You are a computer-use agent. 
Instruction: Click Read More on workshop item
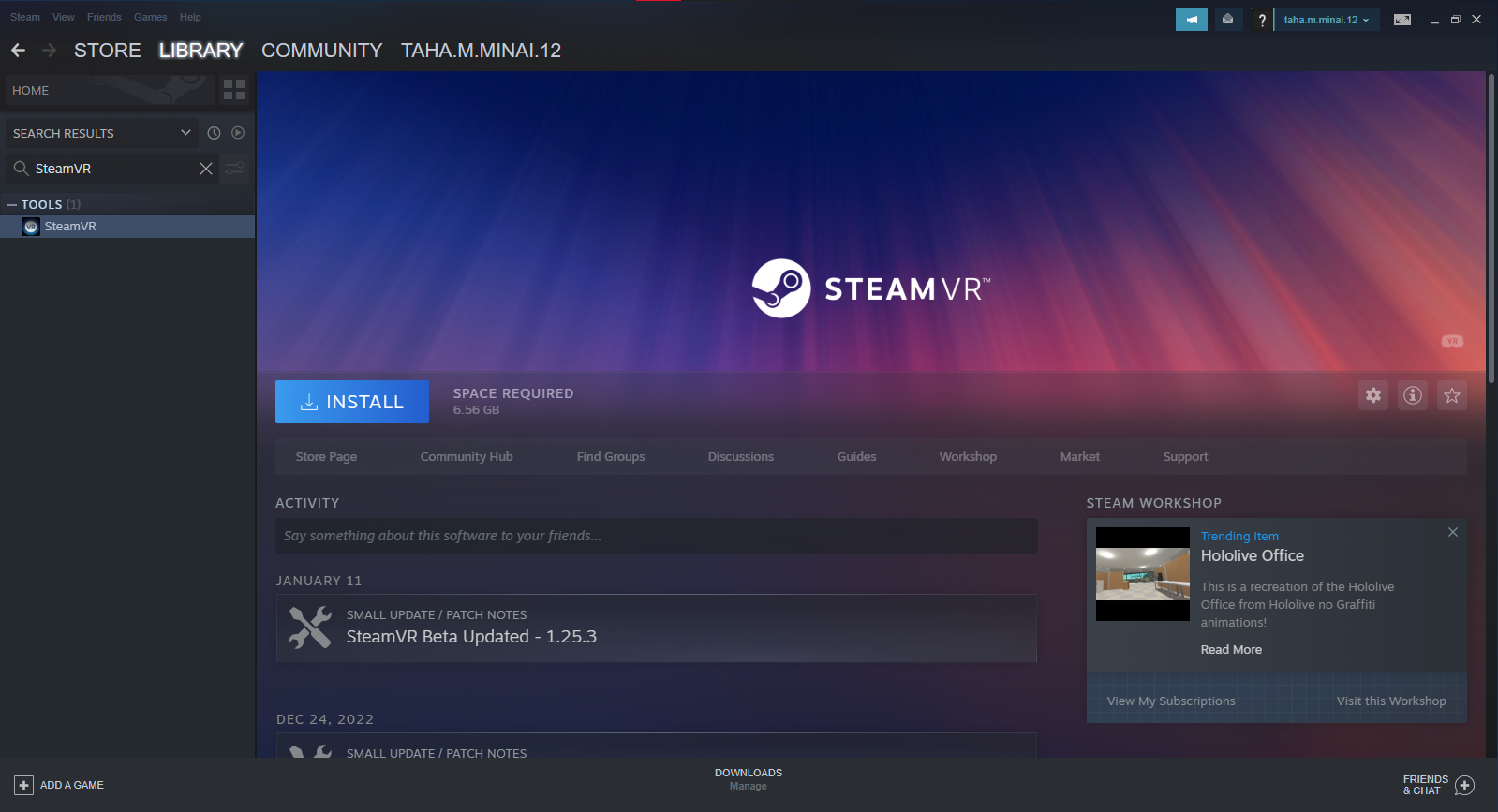1231,650
